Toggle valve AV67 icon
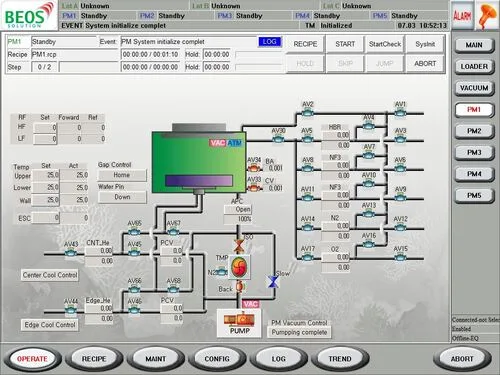The height and width of the screenshot is (375, 500). [x=173, y=232]
